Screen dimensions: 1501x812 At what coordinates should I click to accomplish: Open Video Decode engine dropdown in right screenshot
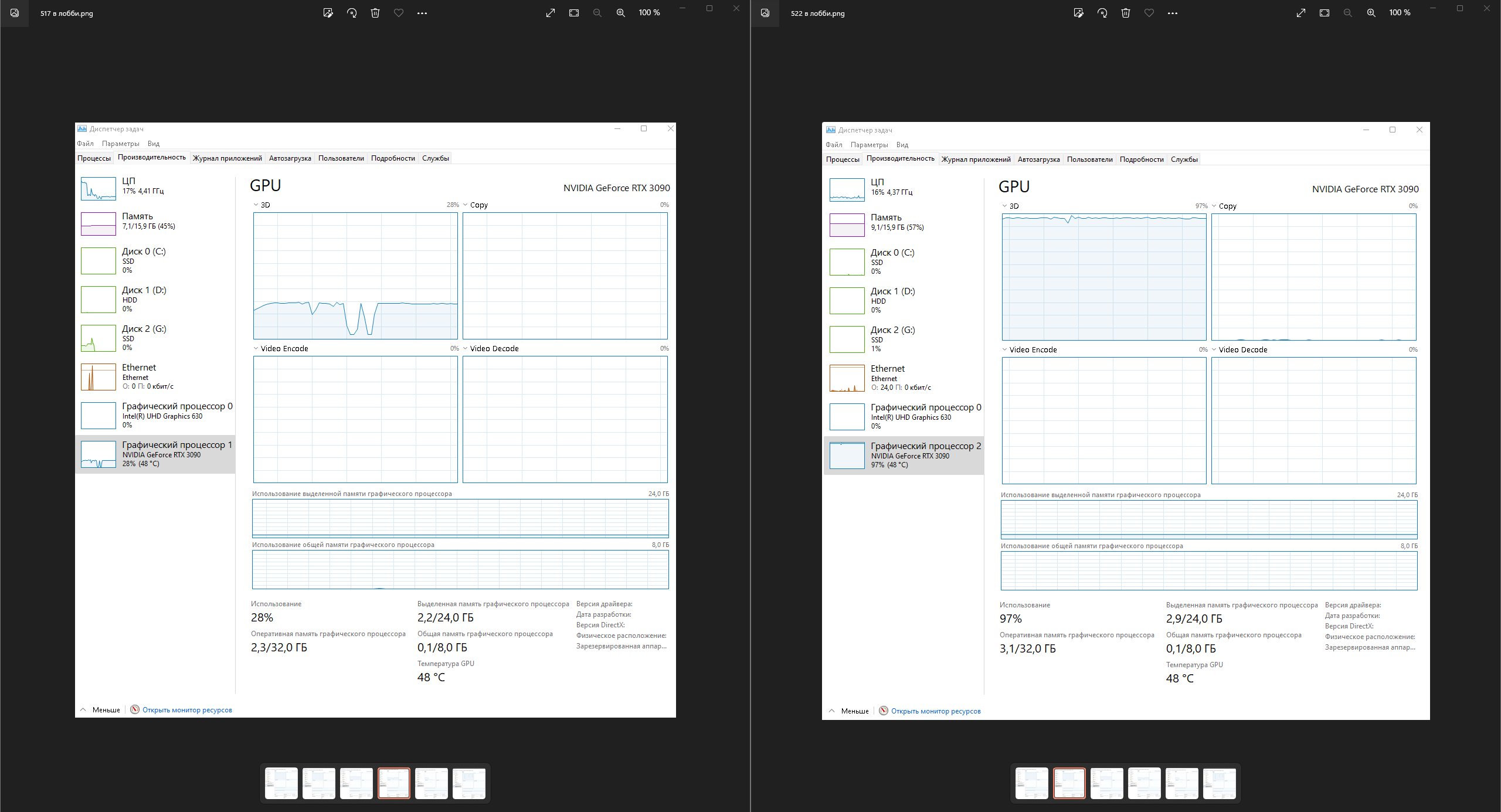point(1214,349)
